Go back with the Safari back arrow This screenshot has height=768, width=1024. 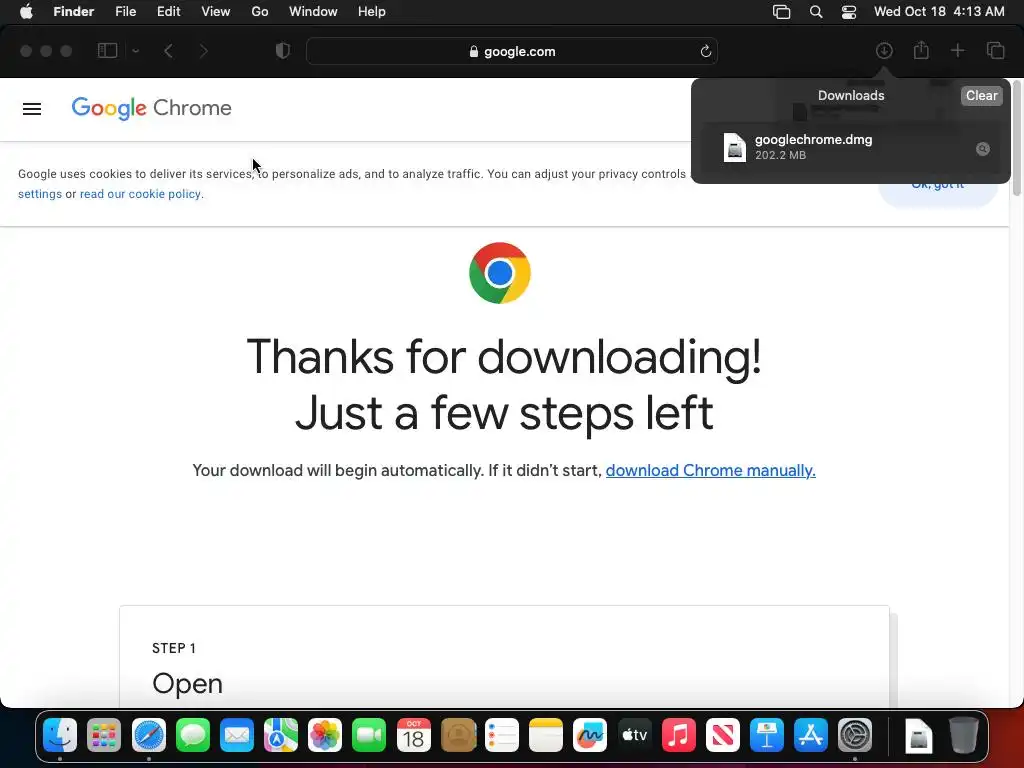(168, 51)
